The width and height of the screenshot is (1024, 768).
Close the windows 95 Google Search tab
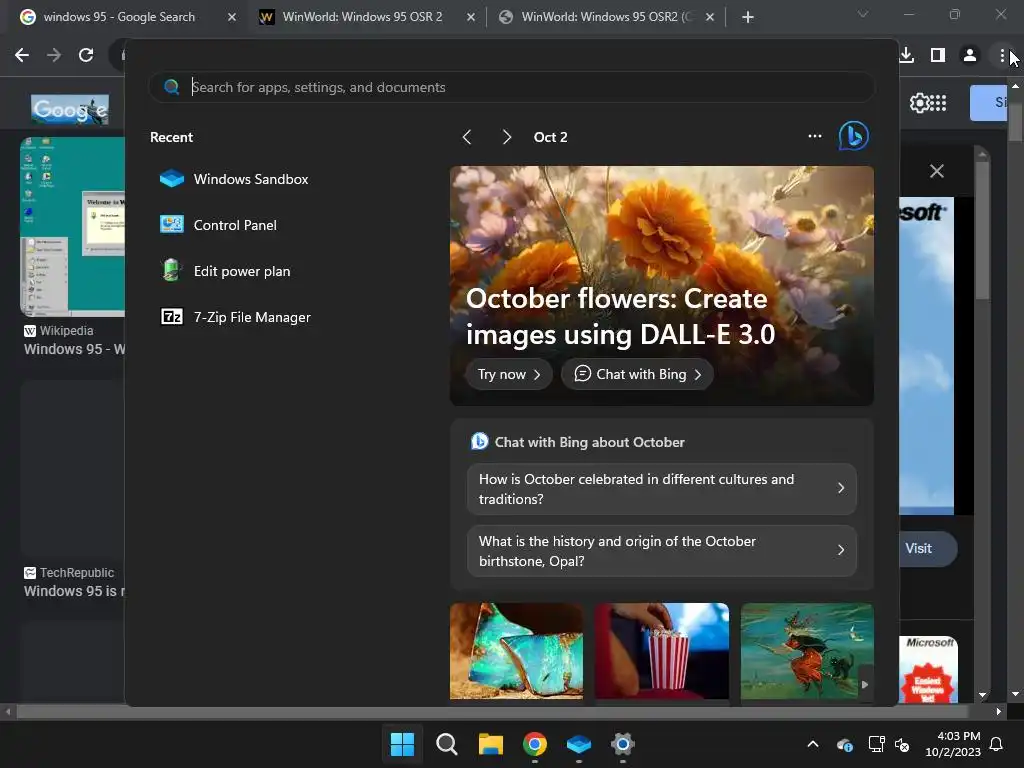[232, 17]
